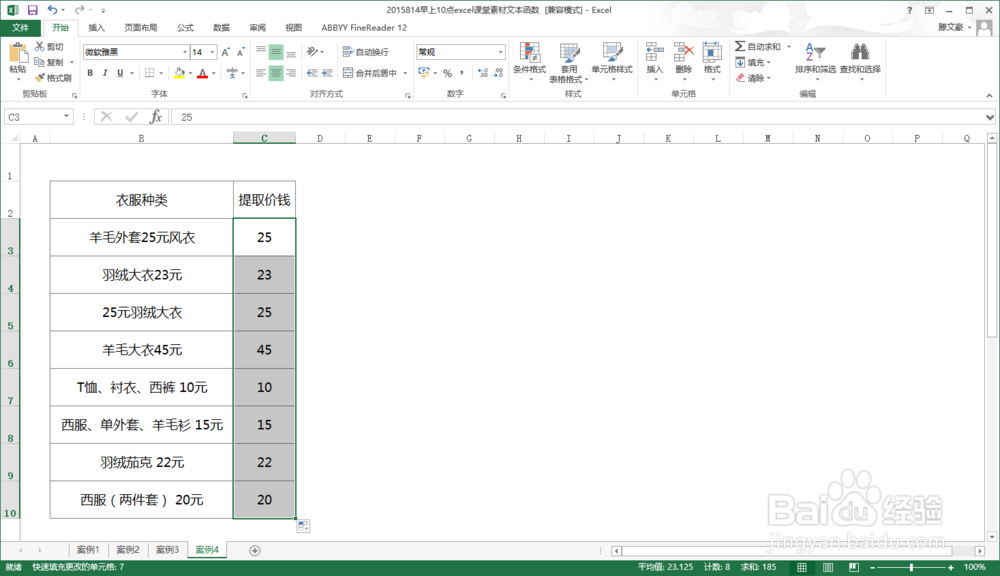Open the font color swatch
This screenshot has height=576, width=1000.
pyautogui.click(x=203, y=74)
